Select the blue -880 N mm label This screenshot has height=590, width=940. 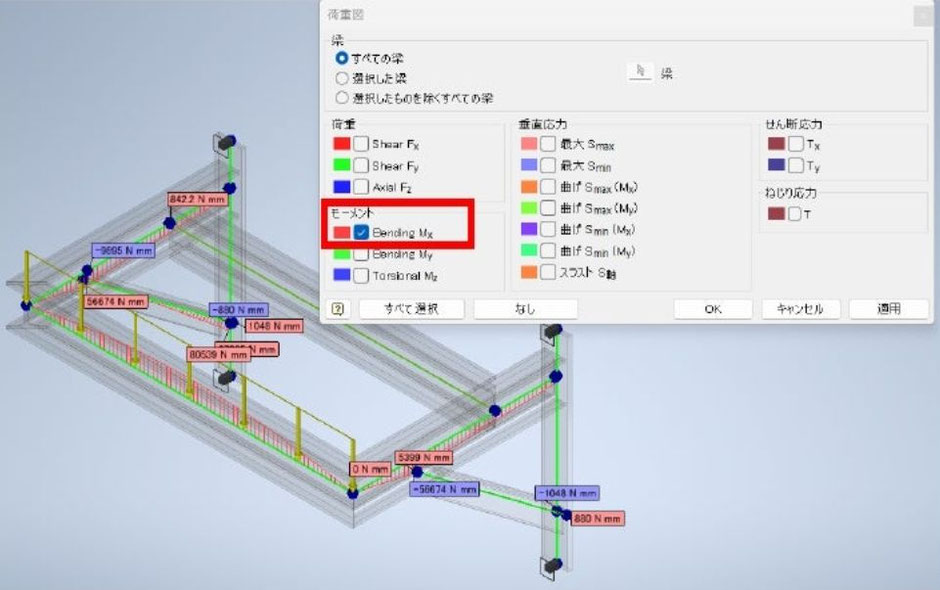tap(239, 309)
